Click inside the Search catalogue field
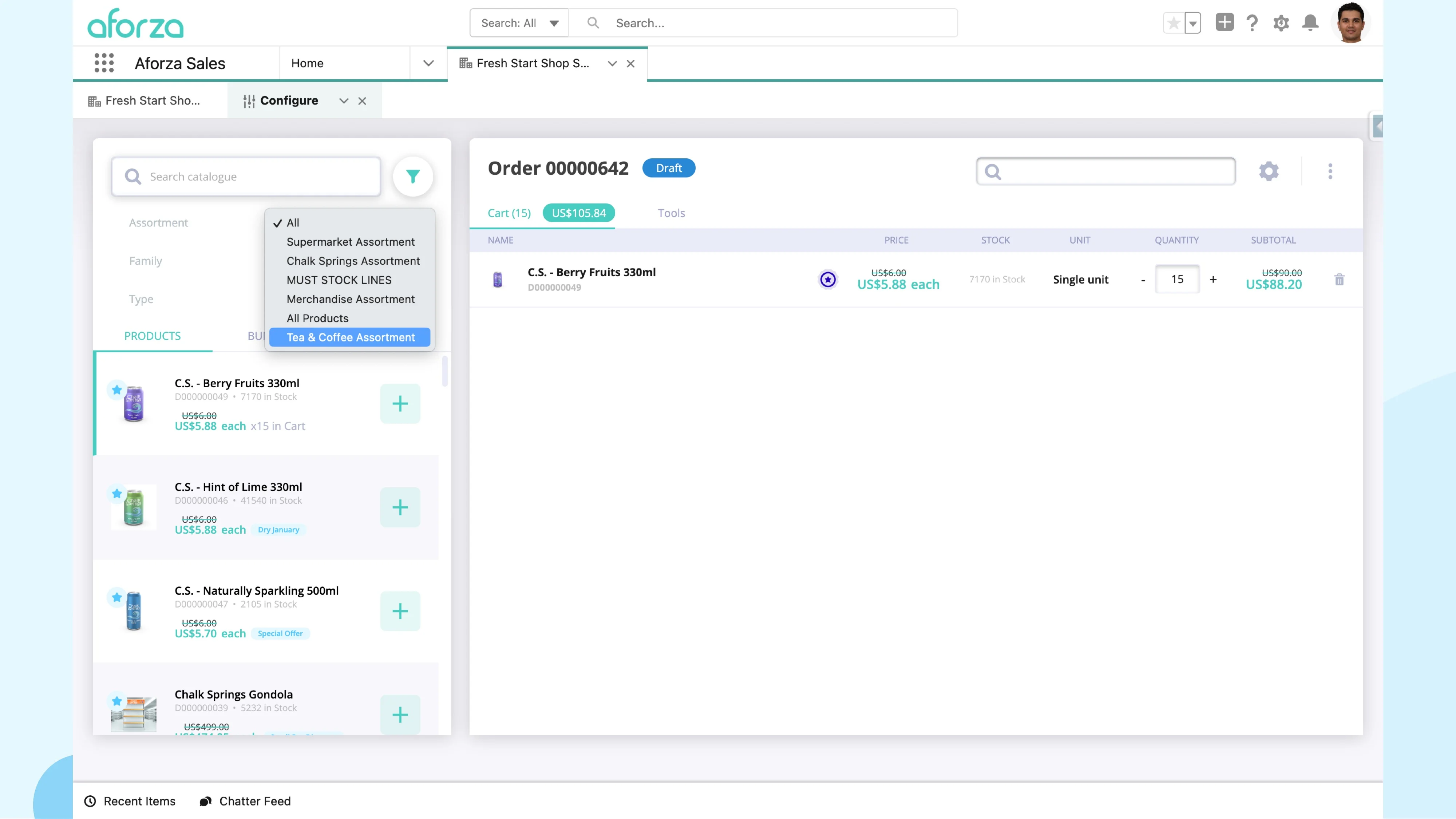1456x819 pixels. tap(246, 177)
